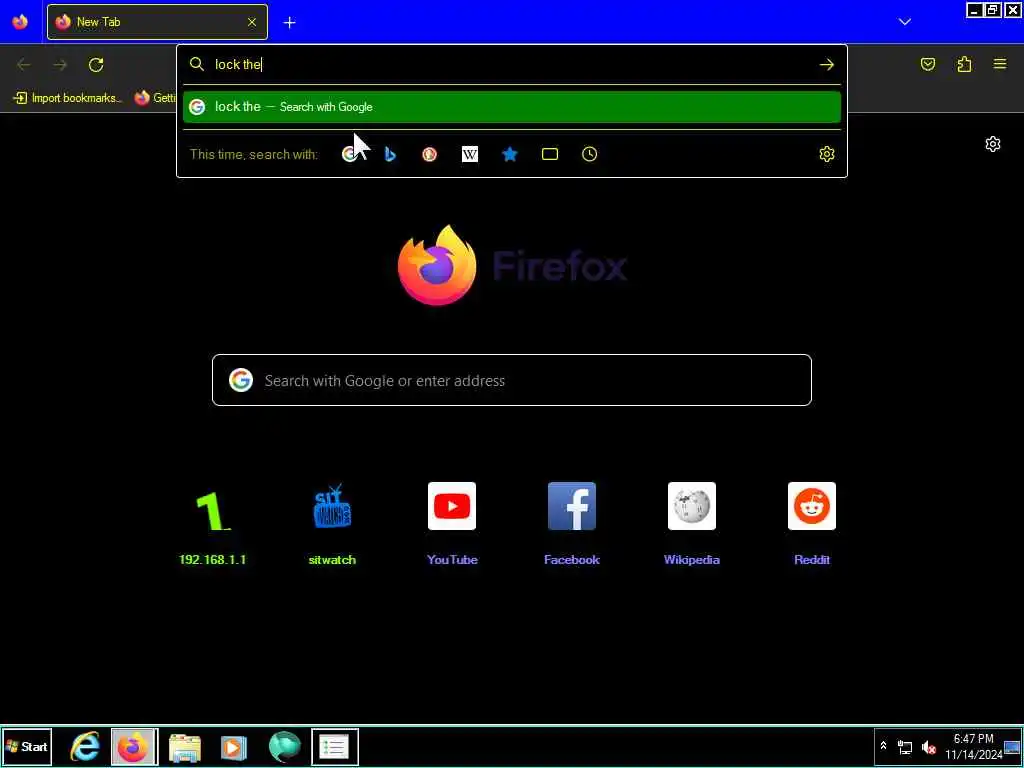The width and height of the screenshot is (1024, 768).
Task: Click Import bookmarks in bookmarks toolbar
Action: 67,98
